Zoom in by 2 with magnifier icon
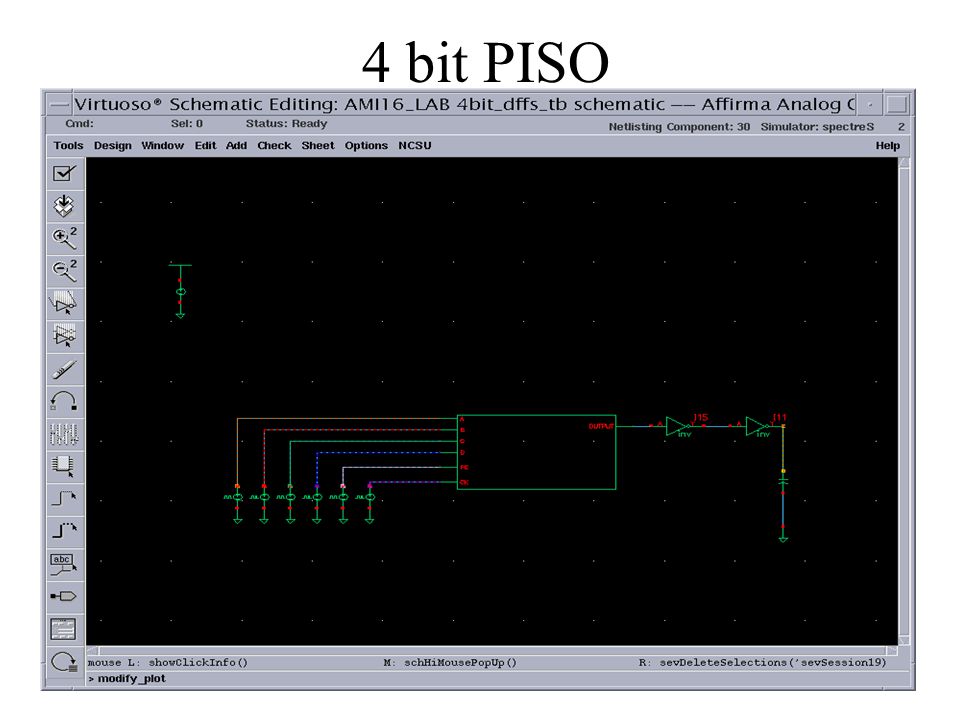The width and height of the screenshot is (960, 720). [64, 238]
